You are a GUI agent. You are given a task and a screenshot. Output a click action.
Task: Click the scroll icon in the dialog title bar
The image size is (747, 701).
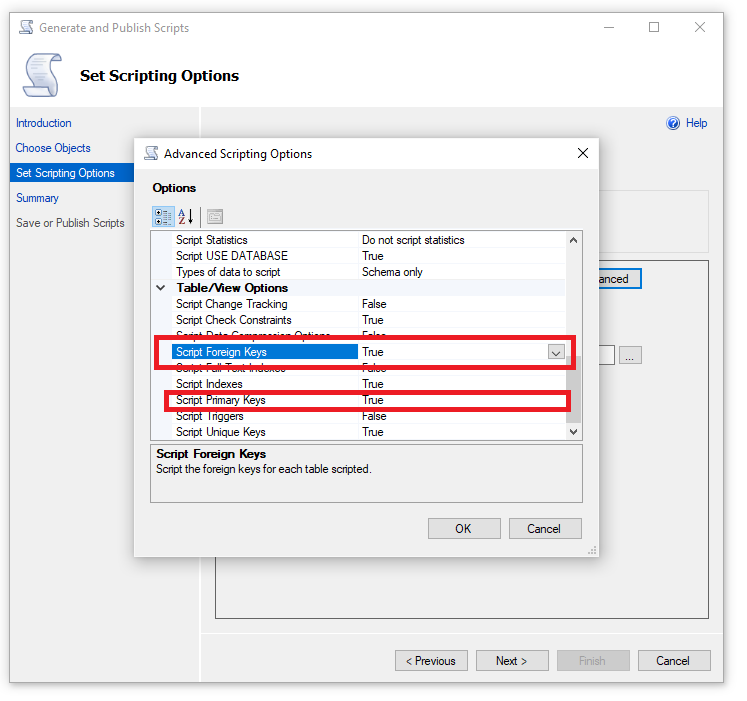click(151, 154)
